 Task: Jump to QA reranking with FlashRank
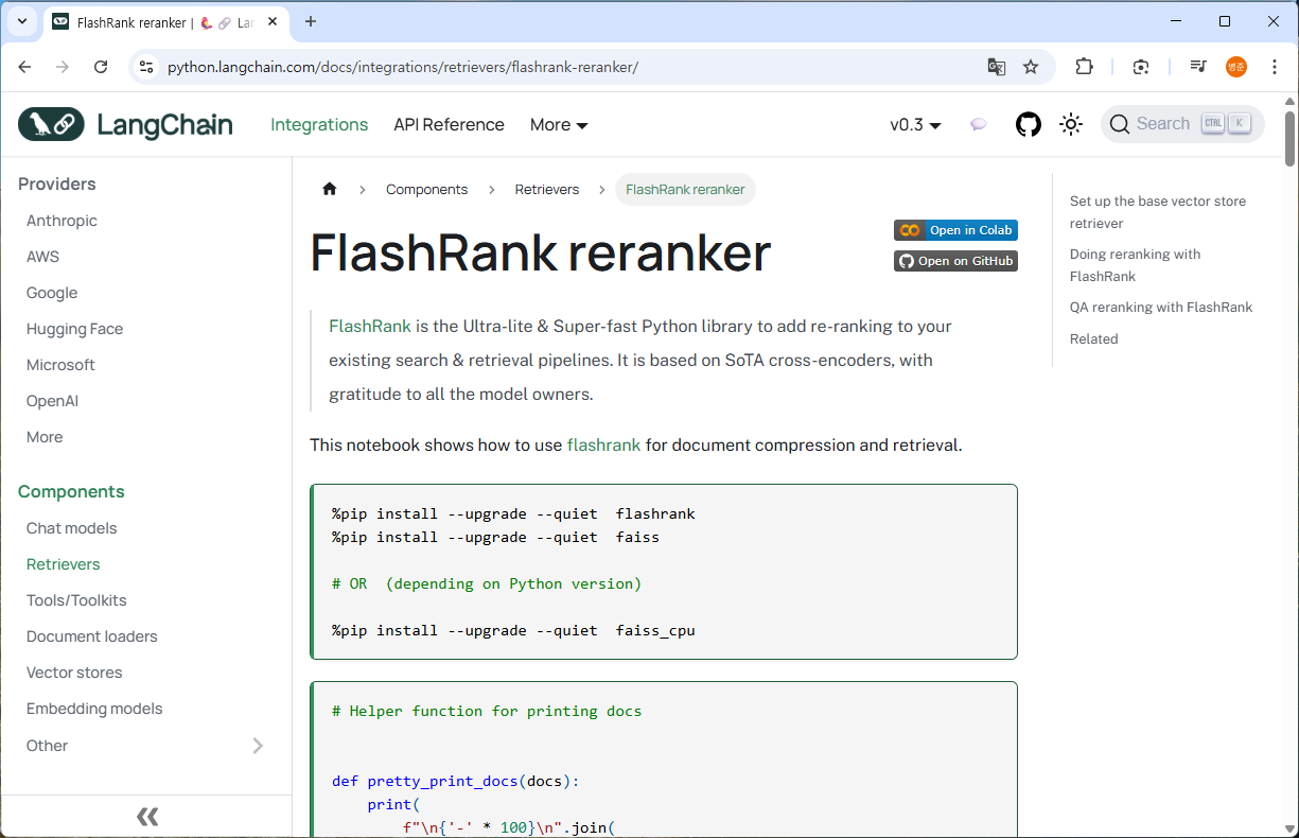click(1161, 307)
